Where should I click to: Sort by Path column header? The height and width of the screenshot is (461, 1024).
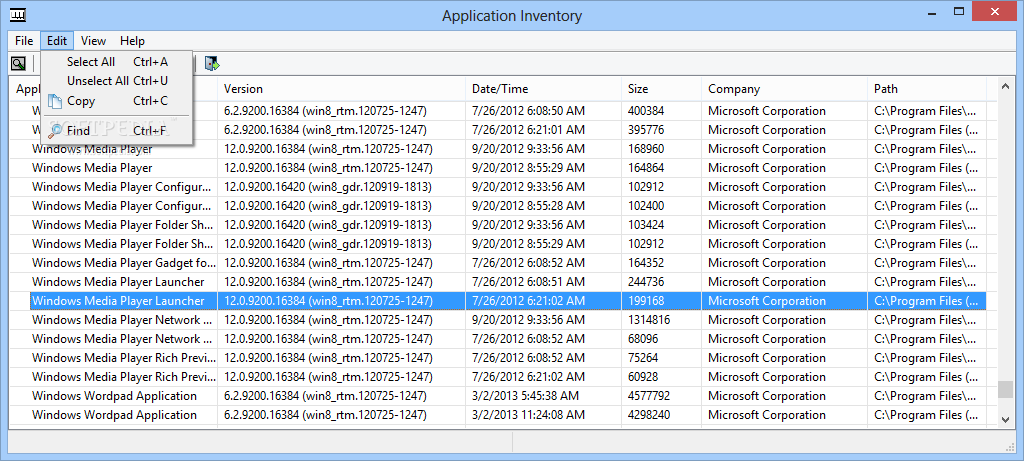pyautogui.click(x=927, y=89)
